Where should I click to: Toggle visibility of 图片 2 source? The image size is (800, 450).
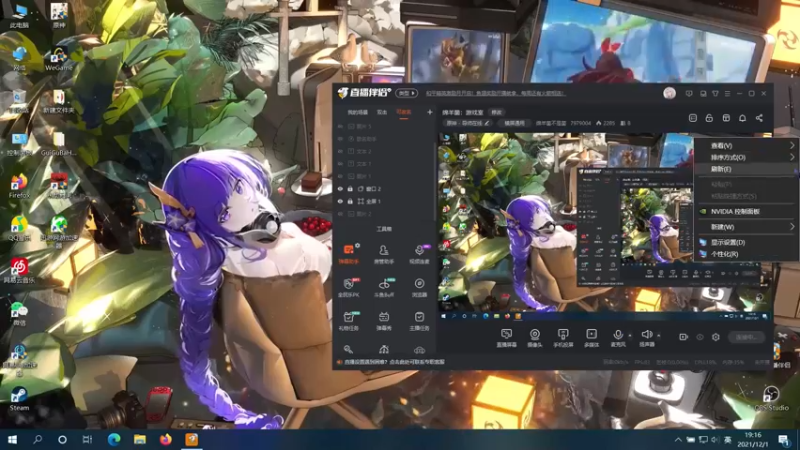(x=340, y=214)
